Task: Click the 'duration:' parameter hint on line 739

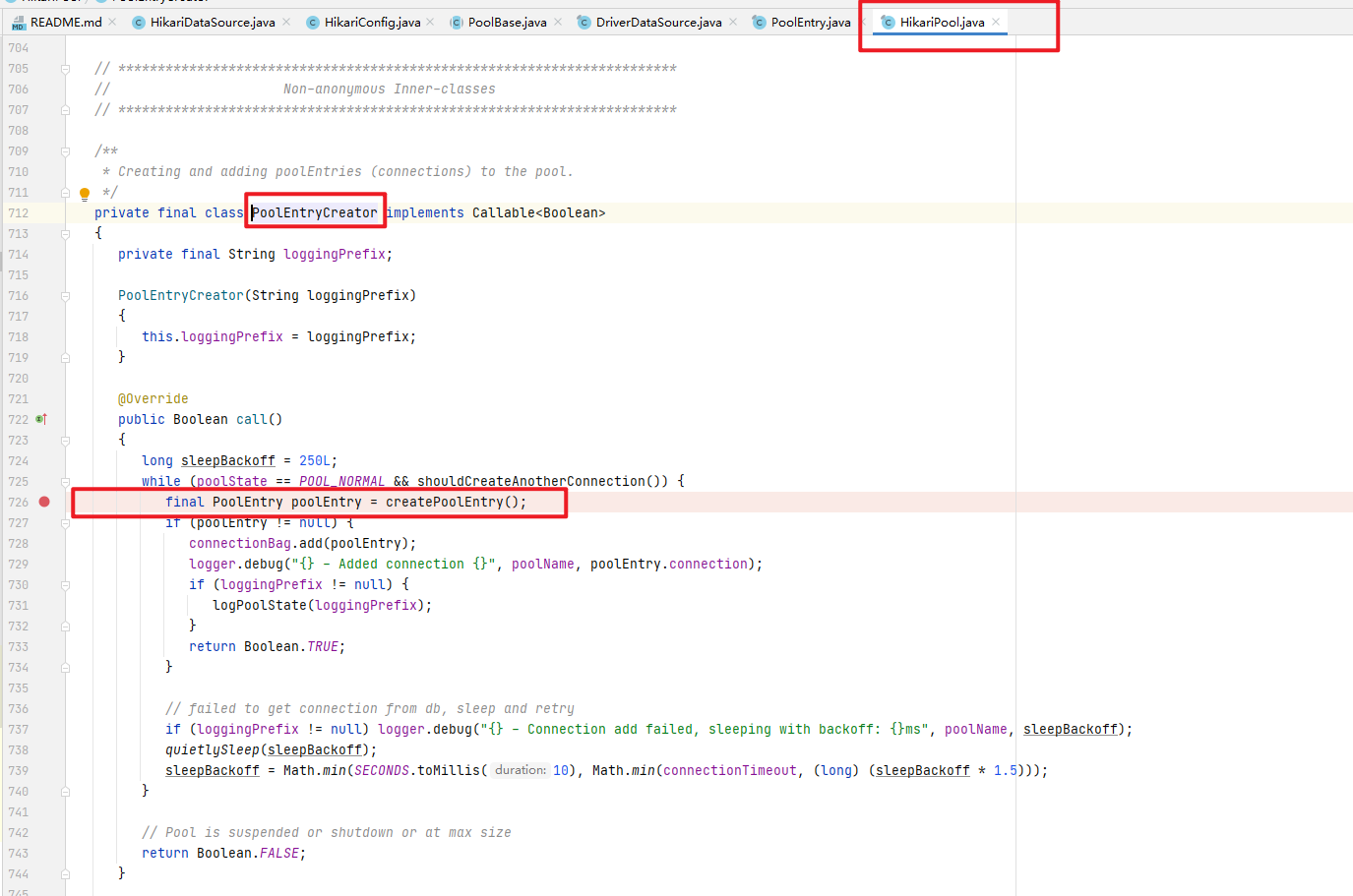Action: tap(521, 770)
